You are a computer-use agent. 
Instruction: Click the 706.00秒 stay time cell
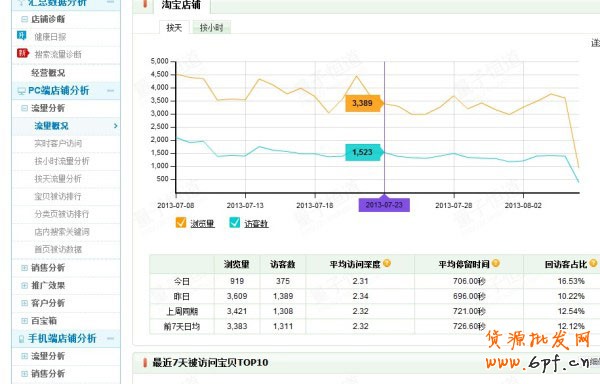click(x=469, y=281)
